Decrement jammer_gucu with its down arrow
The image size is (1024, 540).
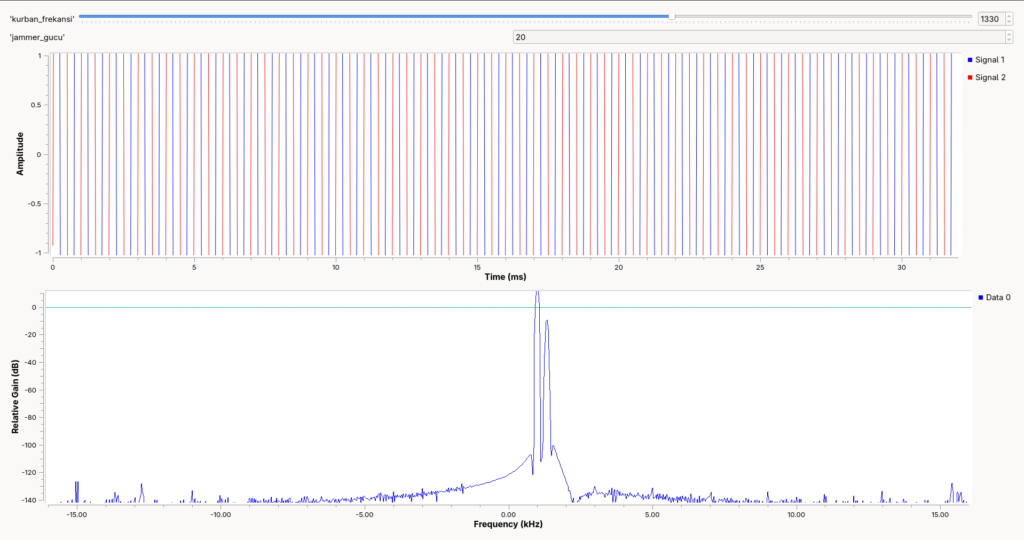click(1008, 40)
